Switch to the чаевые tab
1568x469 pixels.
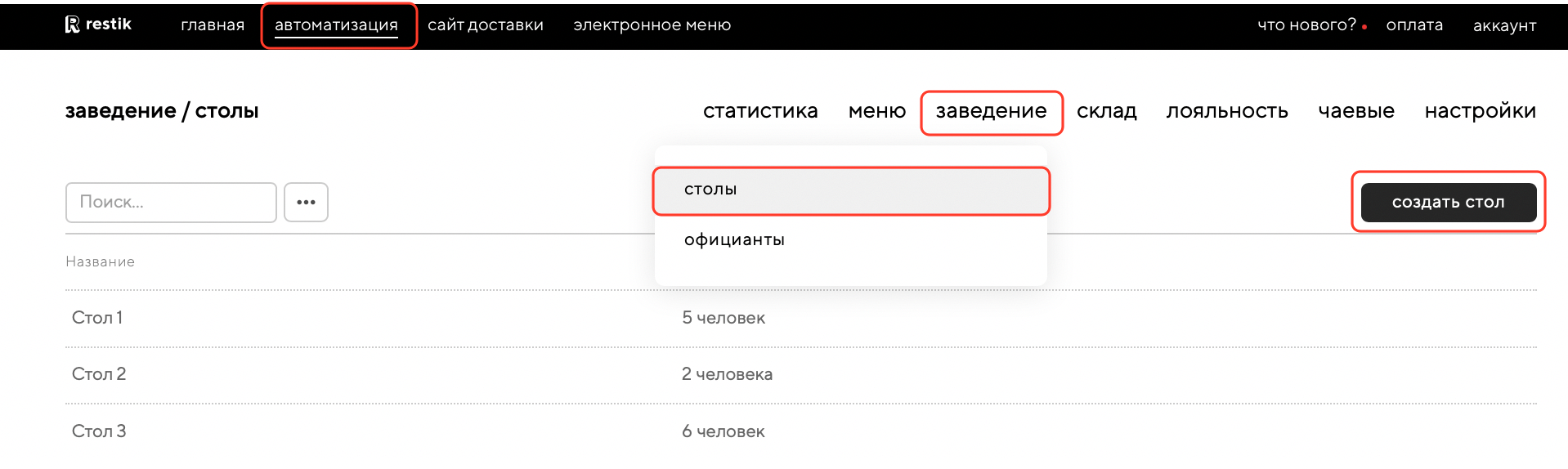[x=1356, y=111]
